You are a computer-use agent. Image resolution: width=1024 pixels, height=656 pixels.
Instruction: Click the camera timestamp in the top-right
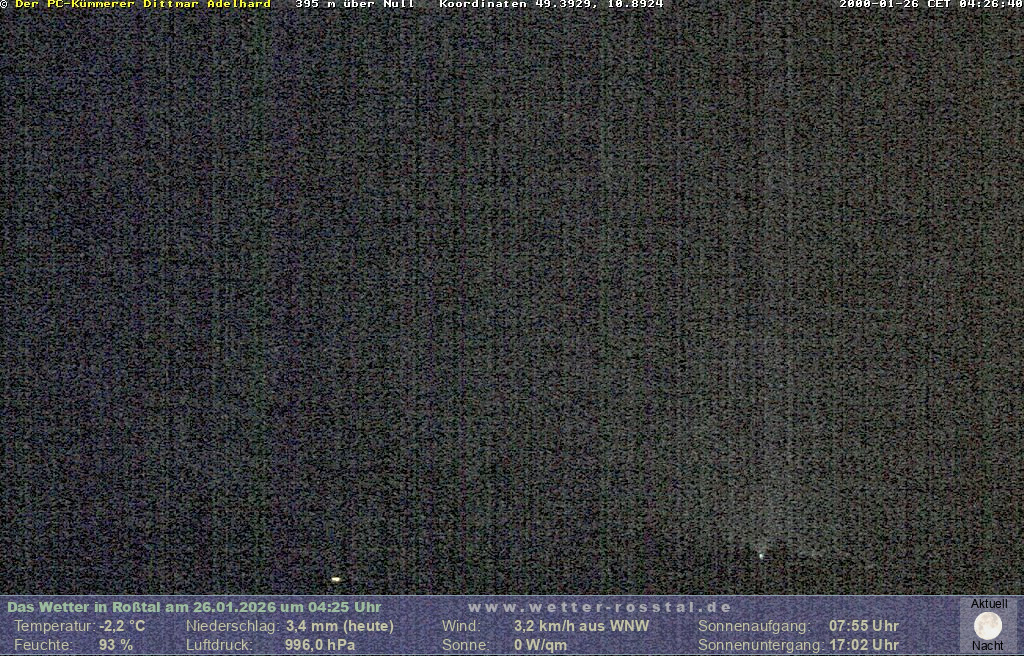click(x=930, y=5)
